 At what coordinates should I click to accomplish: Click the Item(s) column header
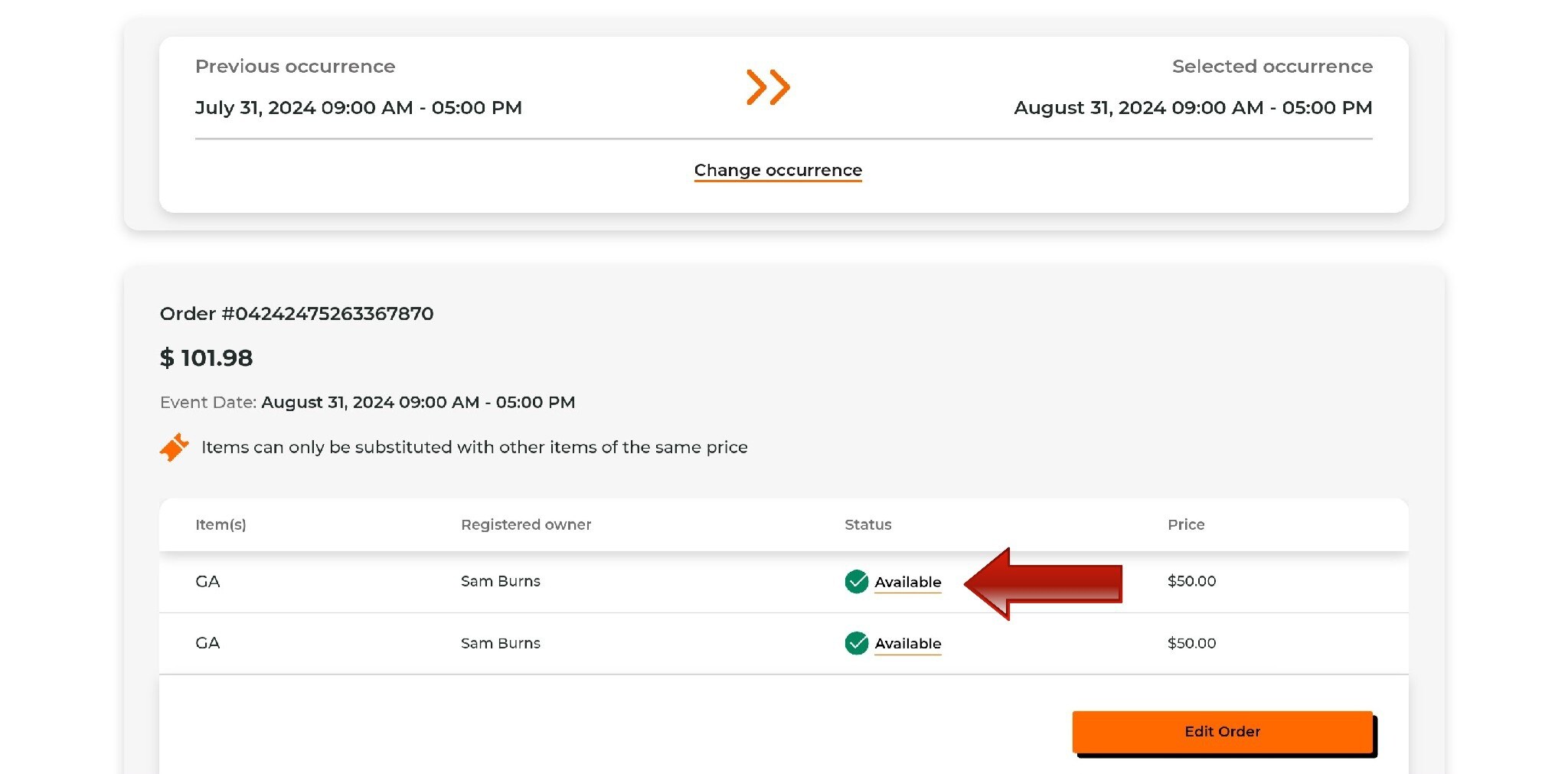tap(220, 525)
